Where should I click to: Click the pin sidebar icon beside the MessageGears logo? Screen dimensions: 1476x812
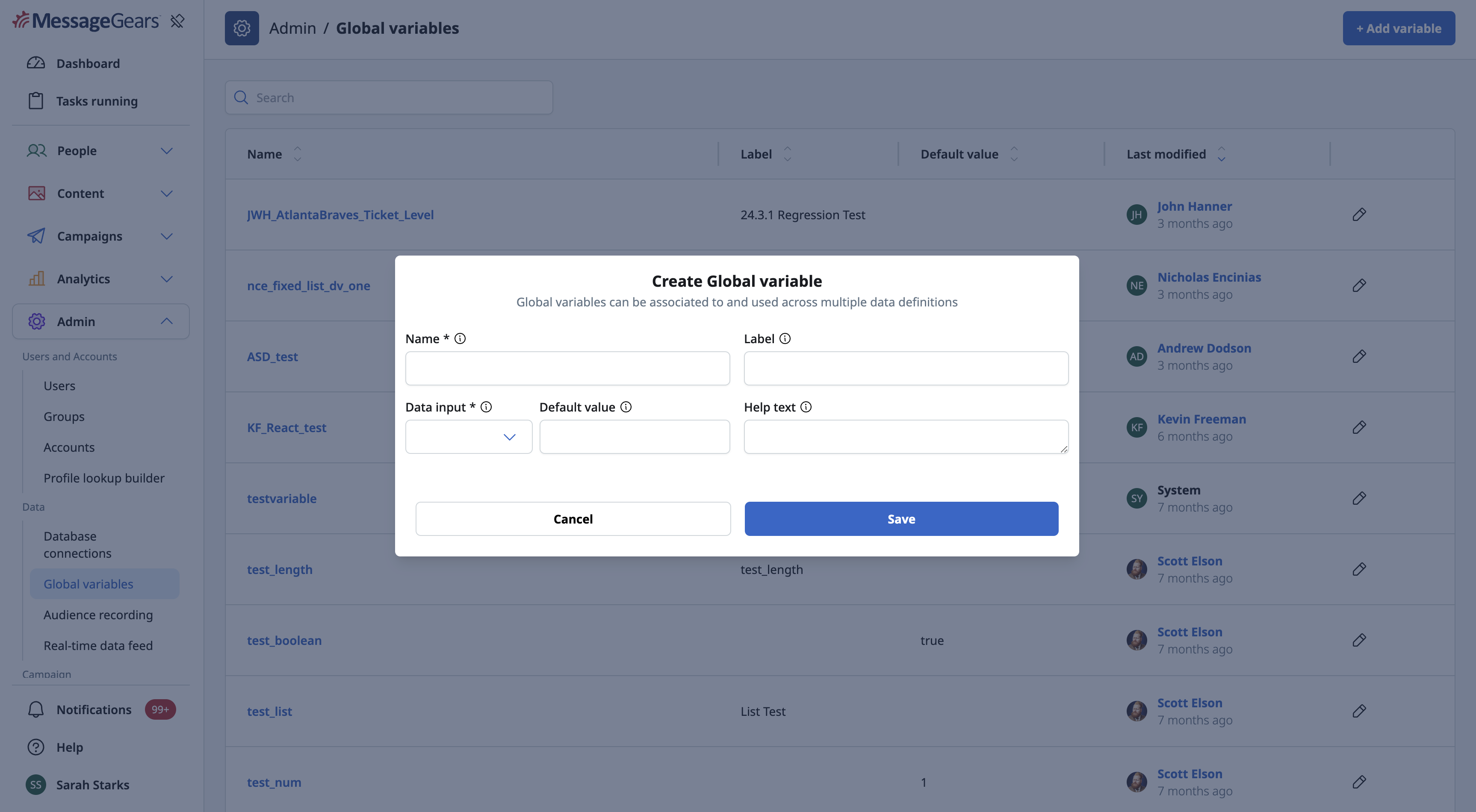(x=177, y=21)
